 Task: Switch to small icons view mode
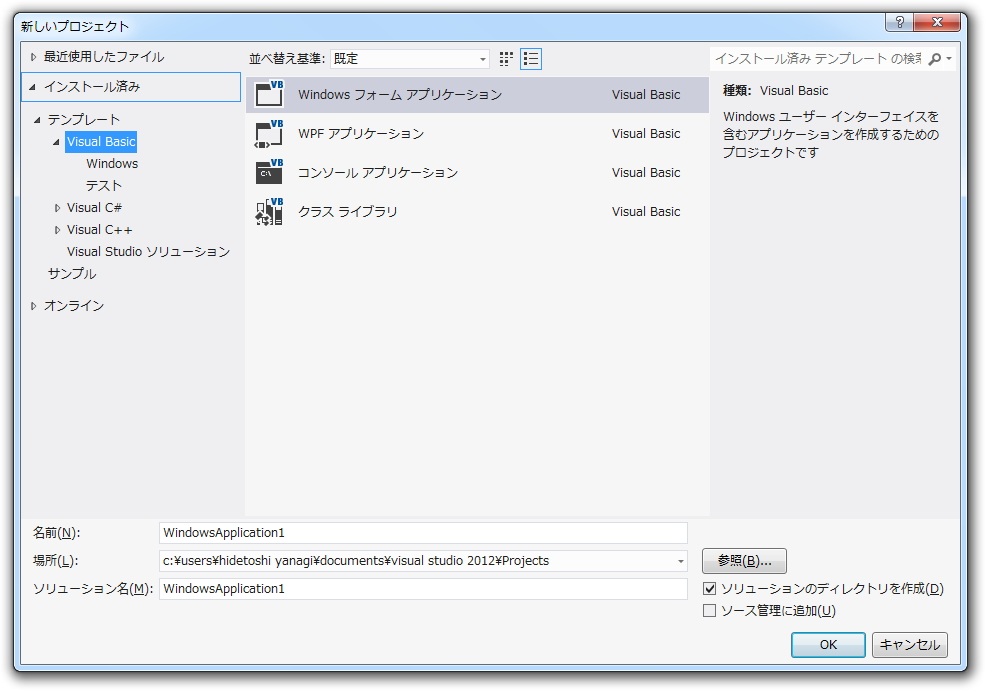pos(506,58)
